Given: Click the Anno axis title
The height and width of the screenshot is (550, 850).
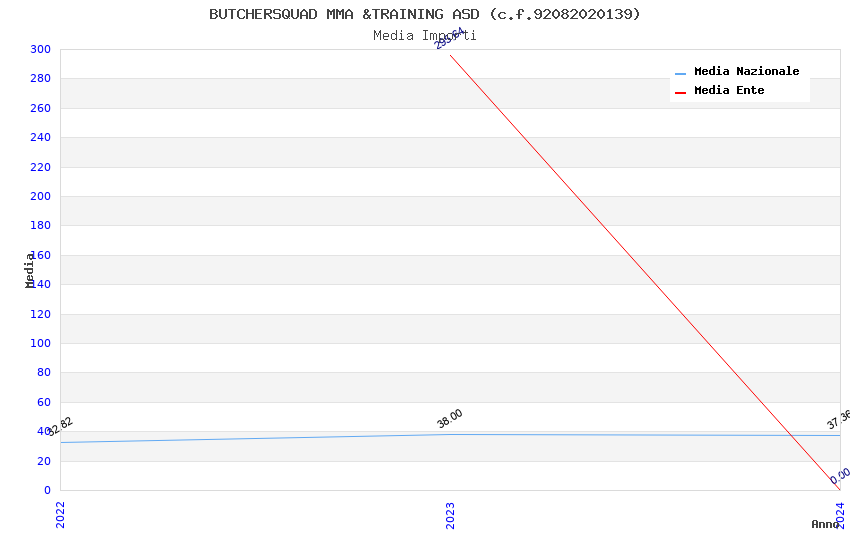Looking at the screenshot, I should tap(825, 525).
